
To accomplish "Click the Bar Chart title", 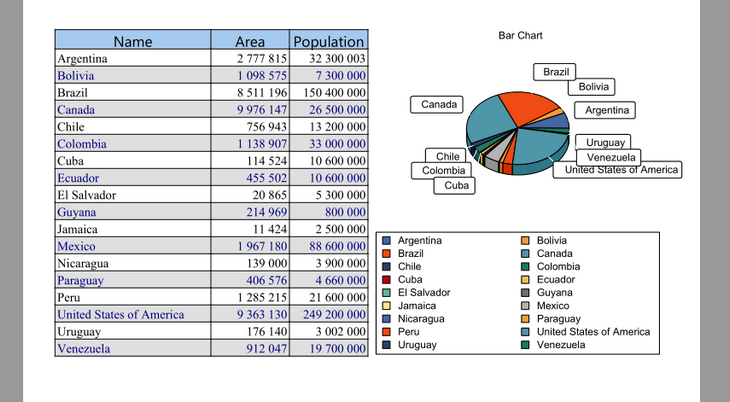I will click(520, 35).
